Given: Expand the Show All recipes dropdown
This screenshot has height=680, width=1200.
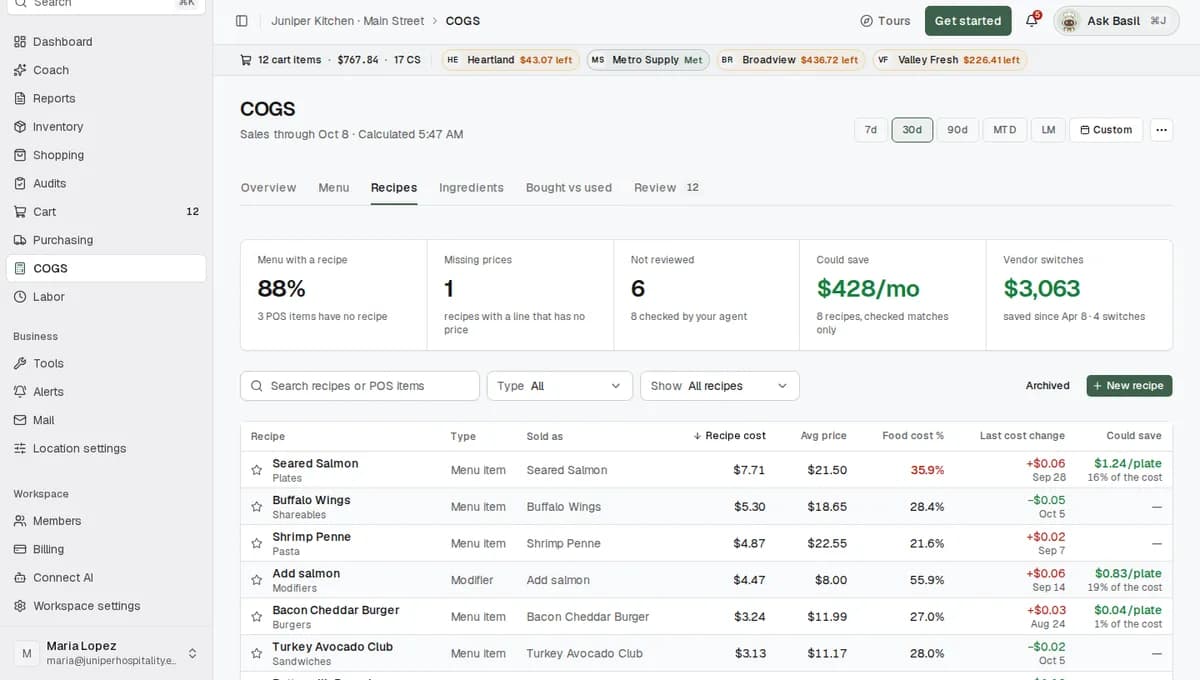Looking at the screenshot, I should pyautogui.click(x=720, y=386).
